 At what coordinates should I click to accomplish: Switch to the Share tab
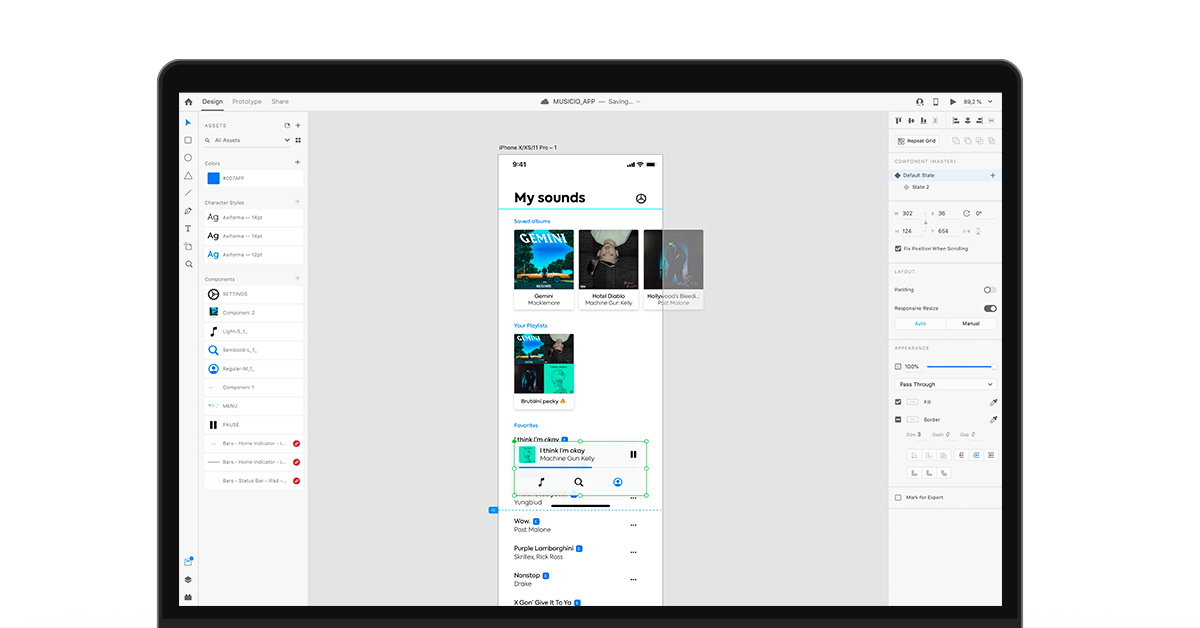point(280,102)
